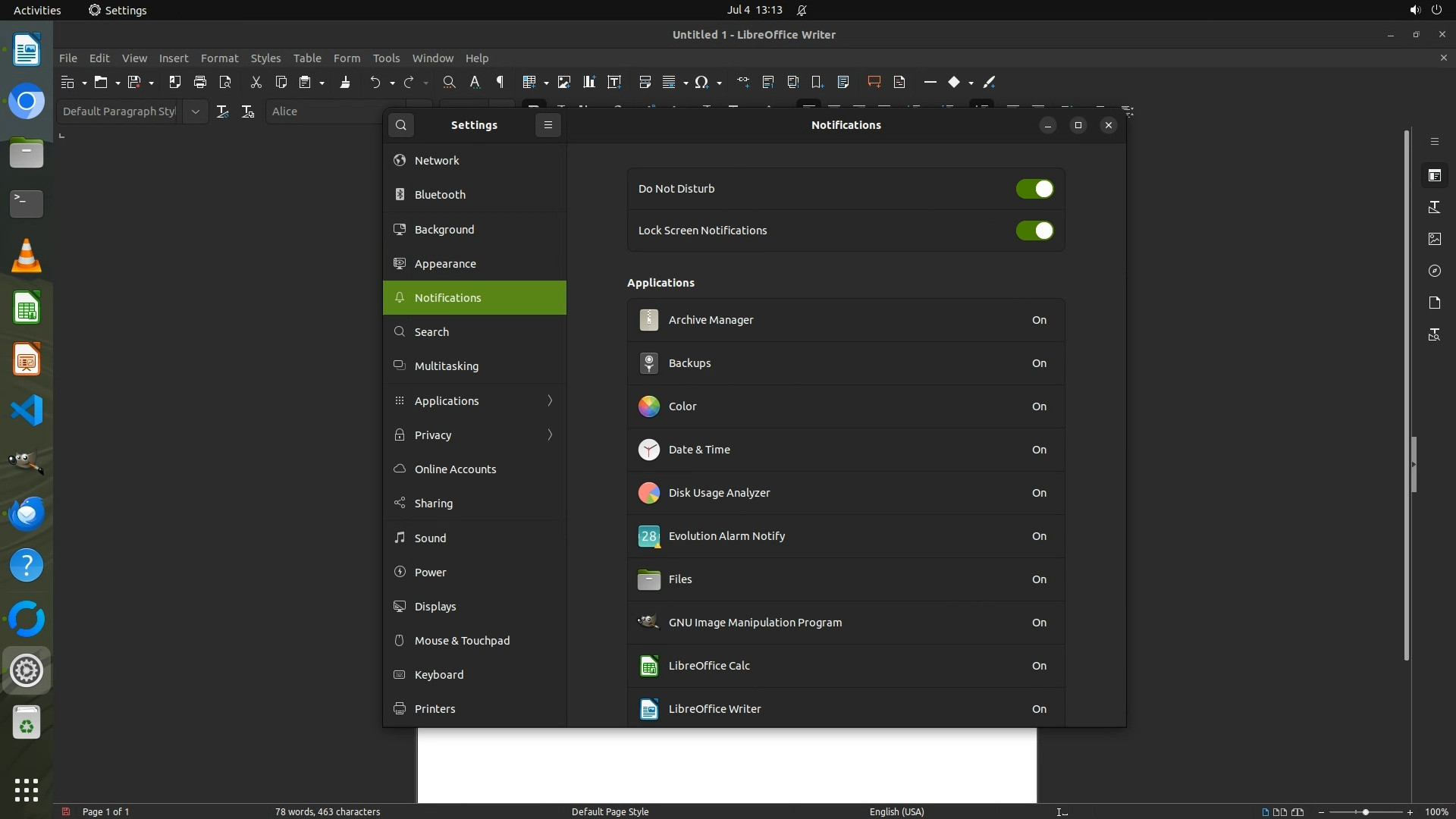Viewport: 1456px width, 819px height.
Task: Disable Lock Screen Notifications switch
Action: pyautogui.click(x=1034, y=231)
